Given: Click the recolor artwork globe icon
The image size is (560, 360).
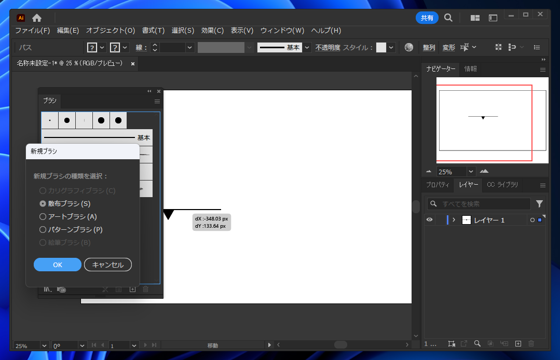Looking at the screenshot, I should [x=409, y=47].
